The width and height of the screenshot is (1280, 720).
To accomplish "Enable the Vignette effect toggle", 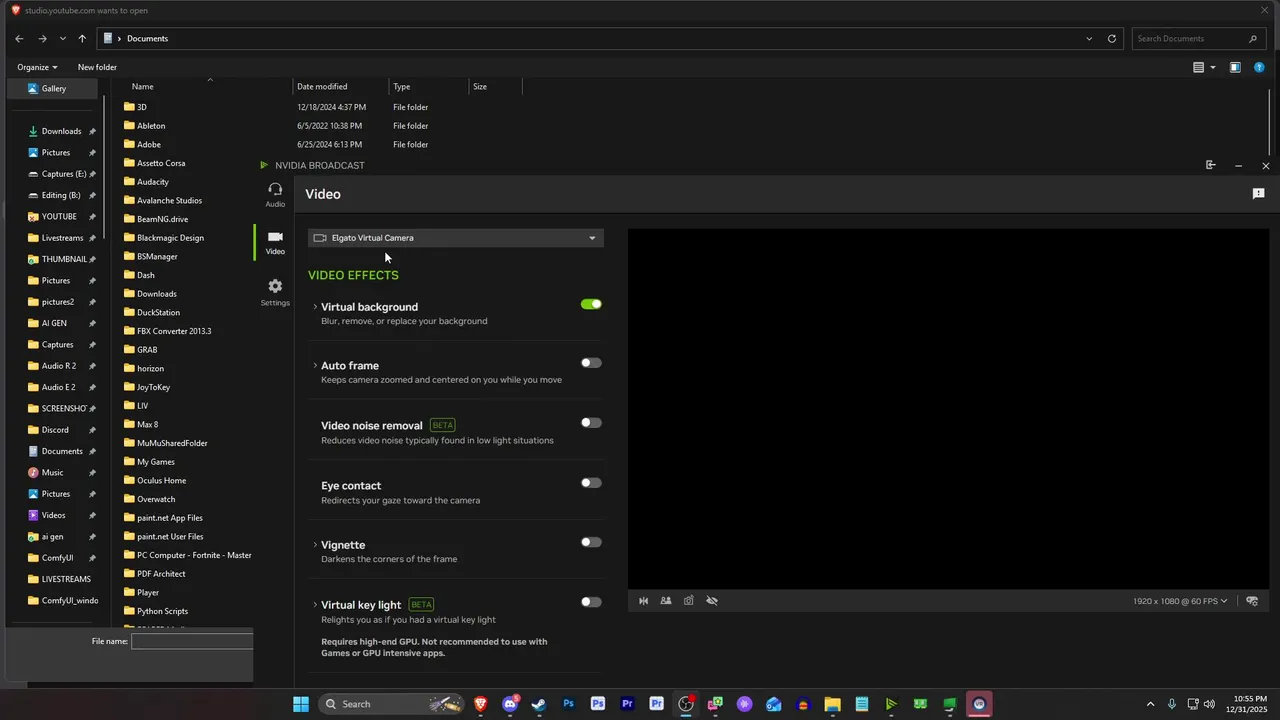I will point(591,542).
